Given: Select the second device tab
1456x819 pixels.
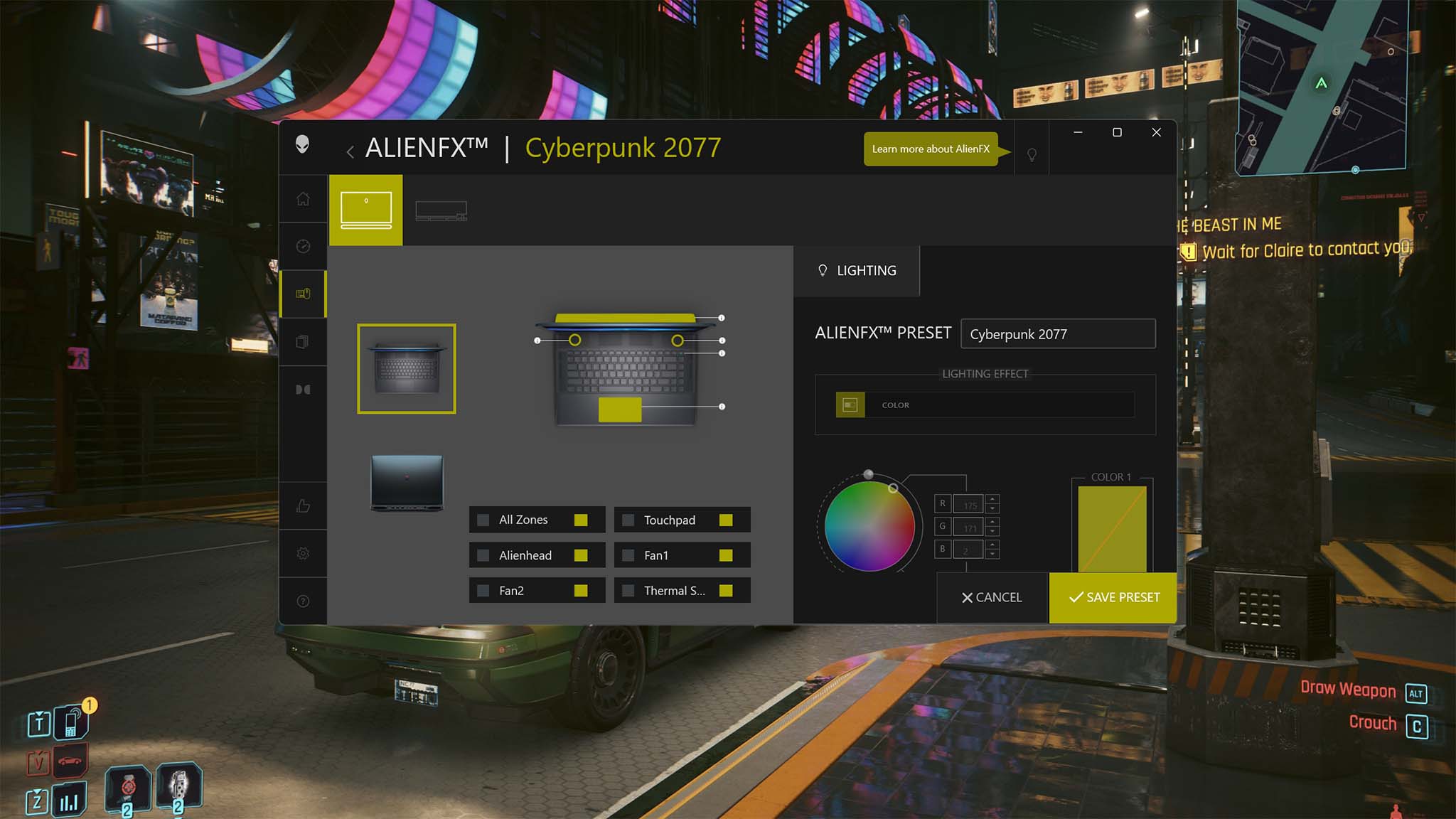Looking at the screenshot, I should [x=441, y=211].
